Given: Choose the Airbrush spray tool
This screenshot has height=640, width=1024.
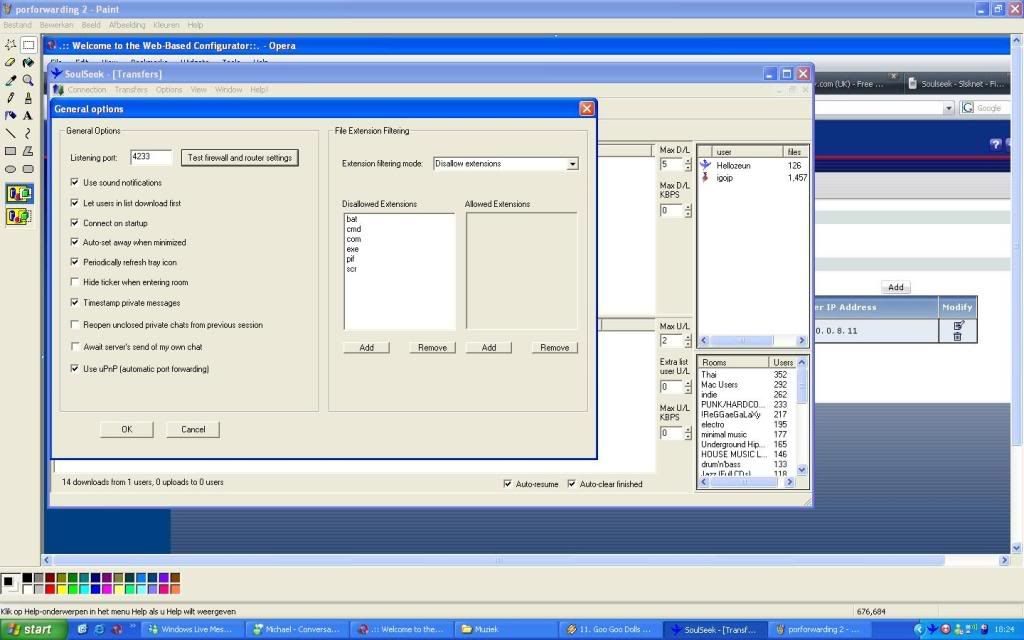Looking at the screenshot, I should (x=10, y=116).
